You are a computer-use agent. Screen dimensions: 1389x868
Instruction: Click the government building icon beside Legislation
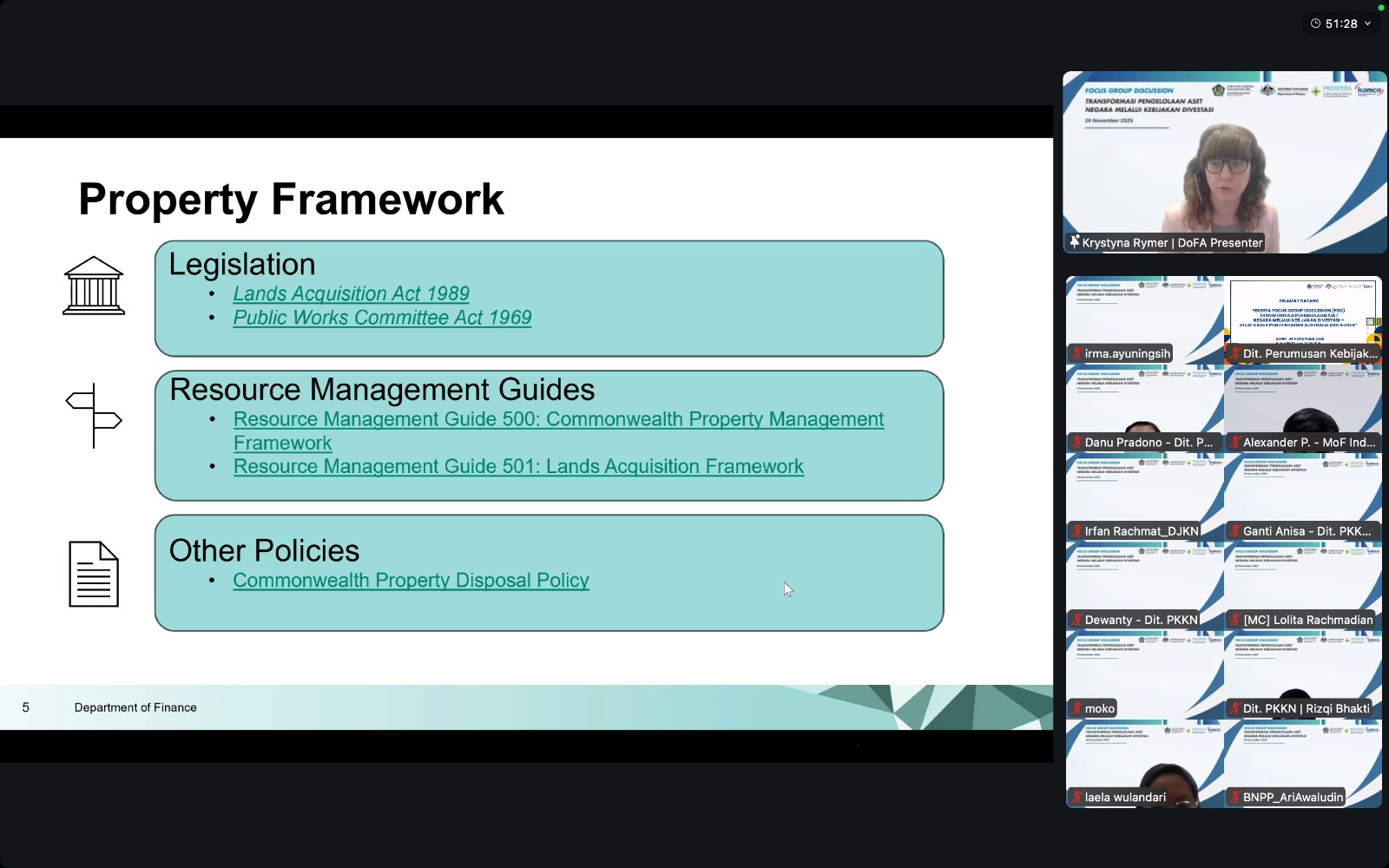pos(94,286)
